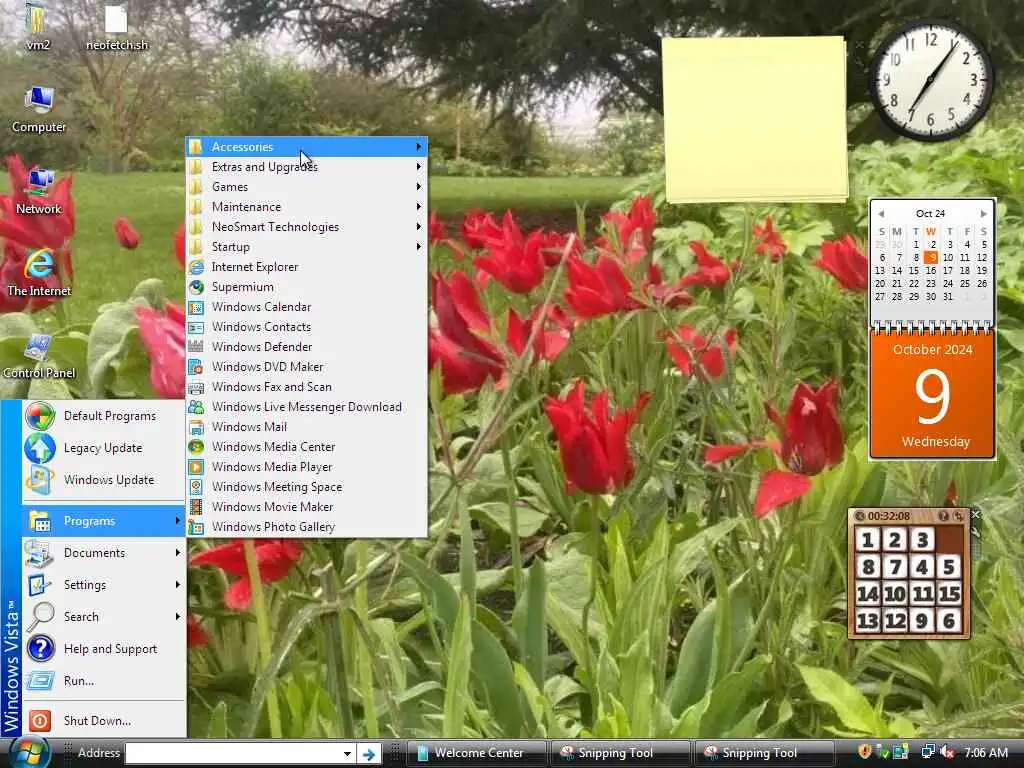
Task: Click the security shield tray icon
Action: pos(864,752)
